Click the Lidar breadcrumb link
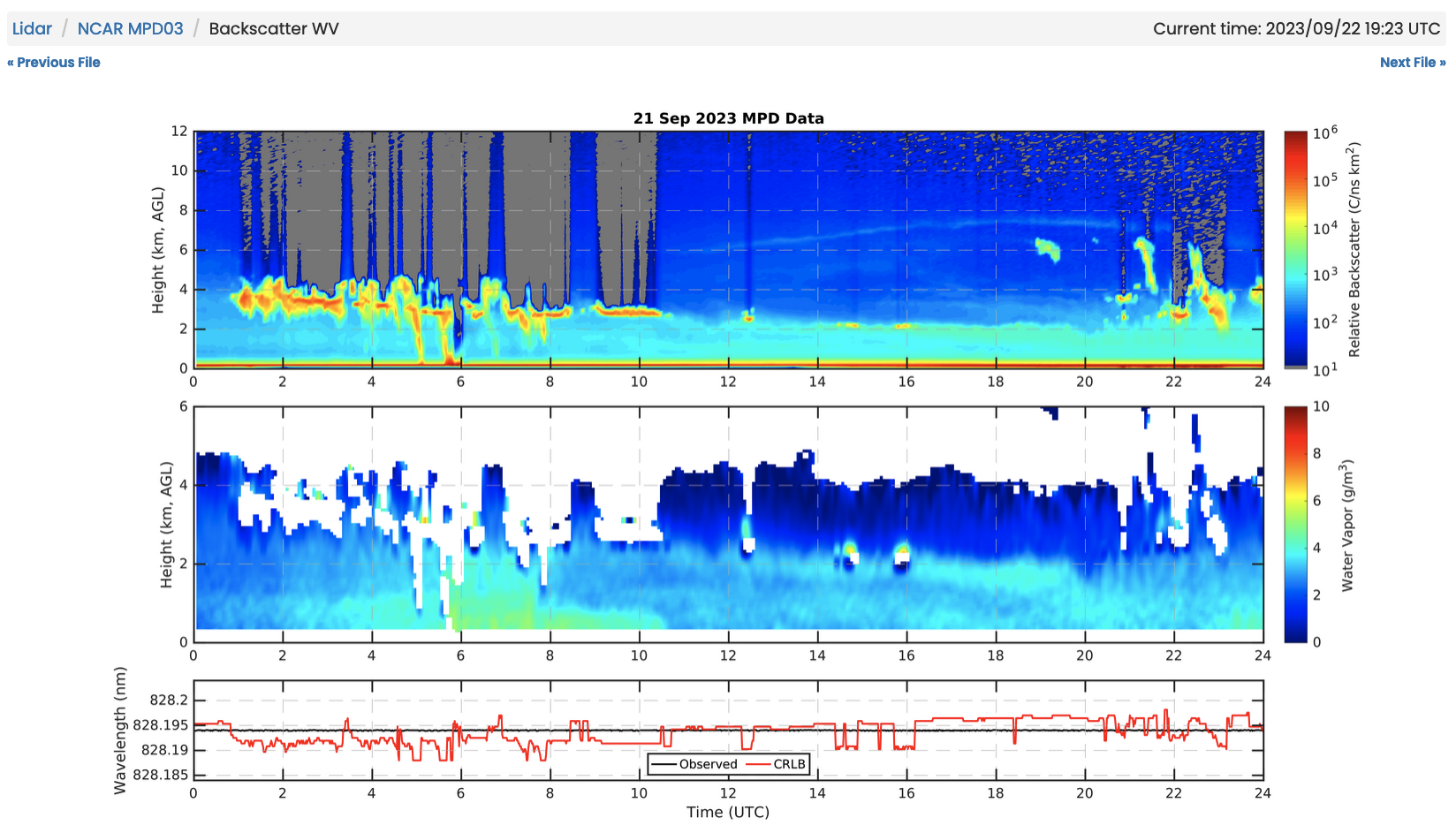 [32, 28]
